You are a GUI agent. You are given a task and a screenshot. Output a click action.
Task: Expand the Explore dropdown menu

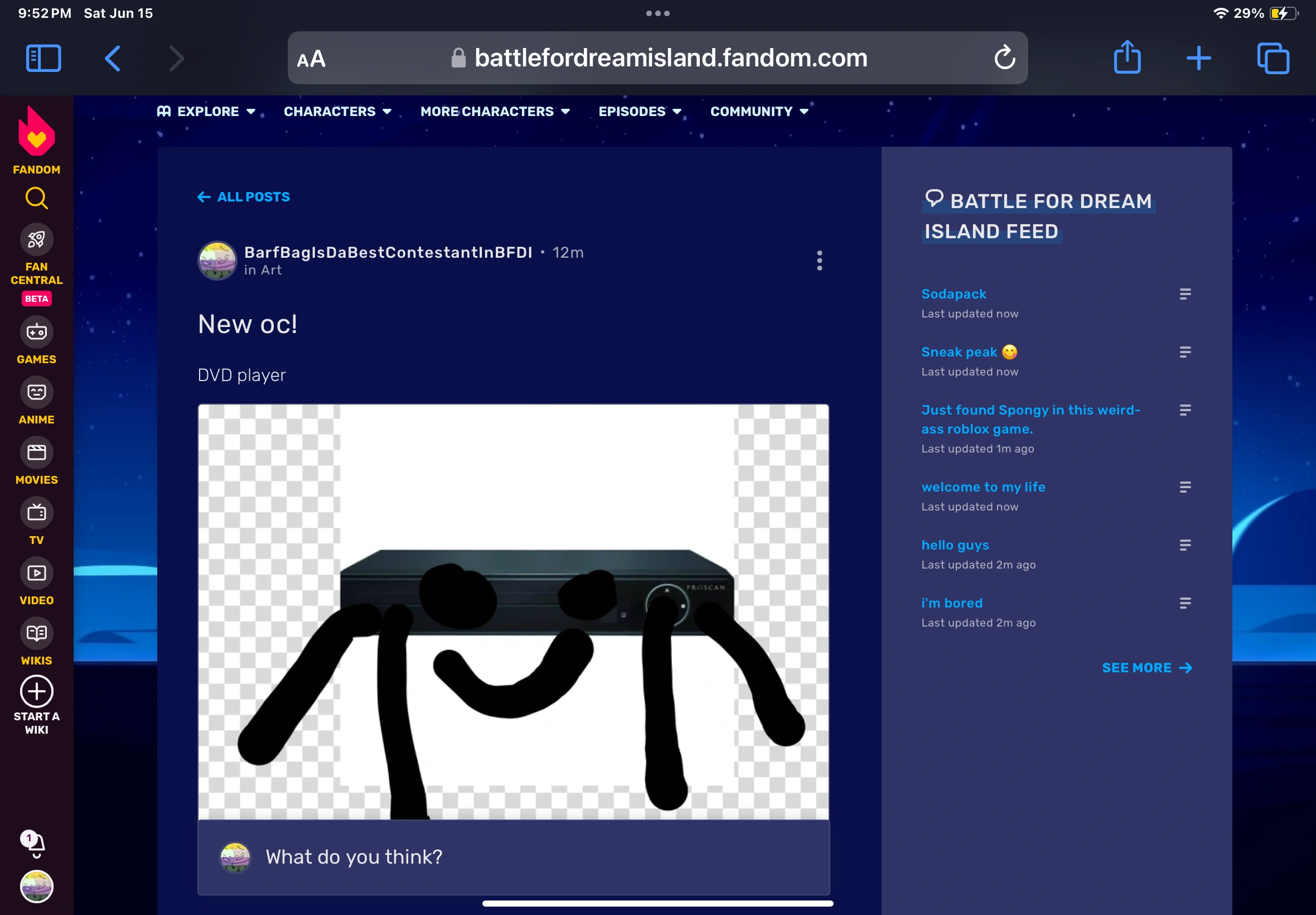207,111
